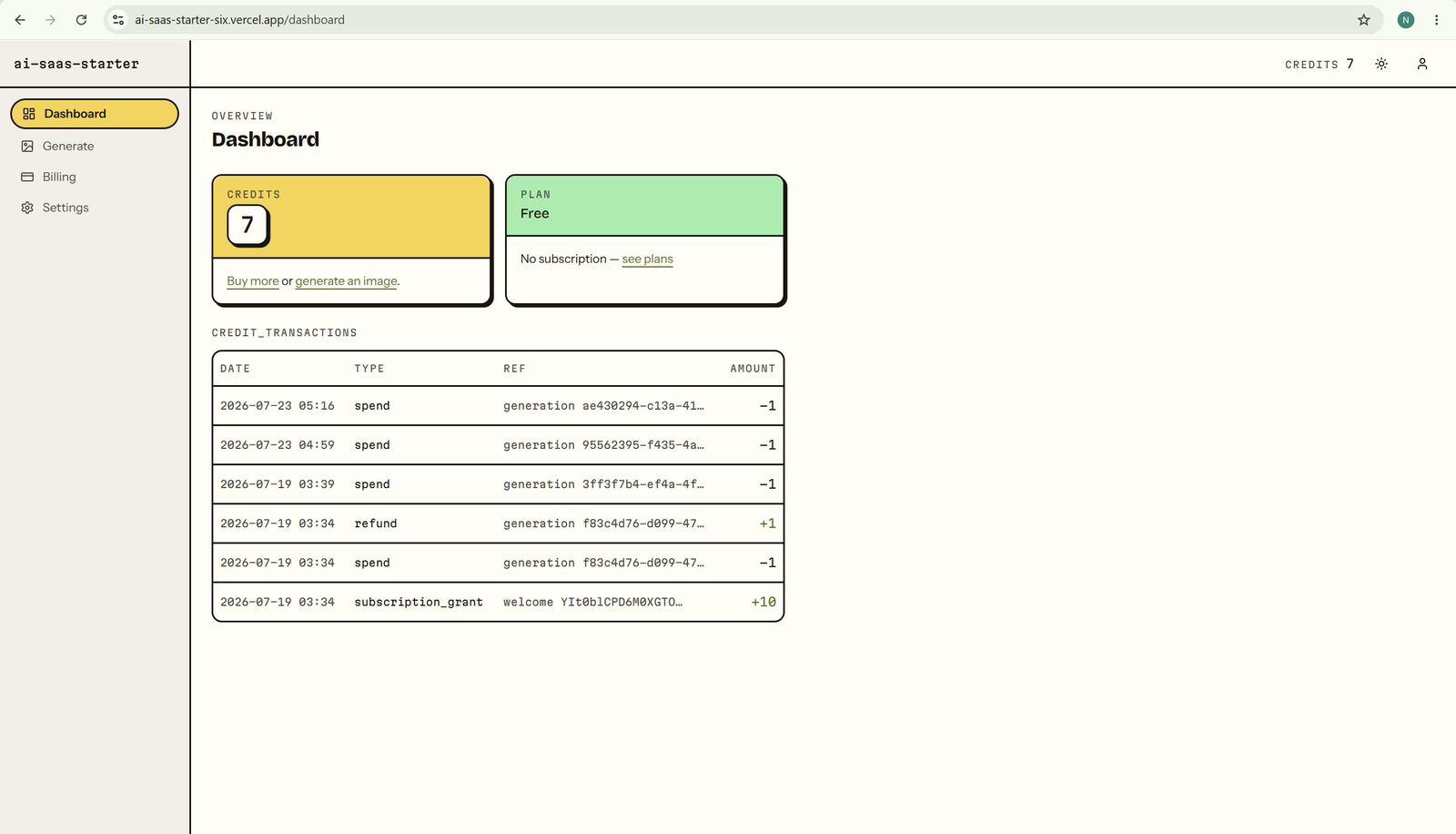1456x834 pixels.
Task: Open the user account profile icon
Action: click(x=1422, y=64)
